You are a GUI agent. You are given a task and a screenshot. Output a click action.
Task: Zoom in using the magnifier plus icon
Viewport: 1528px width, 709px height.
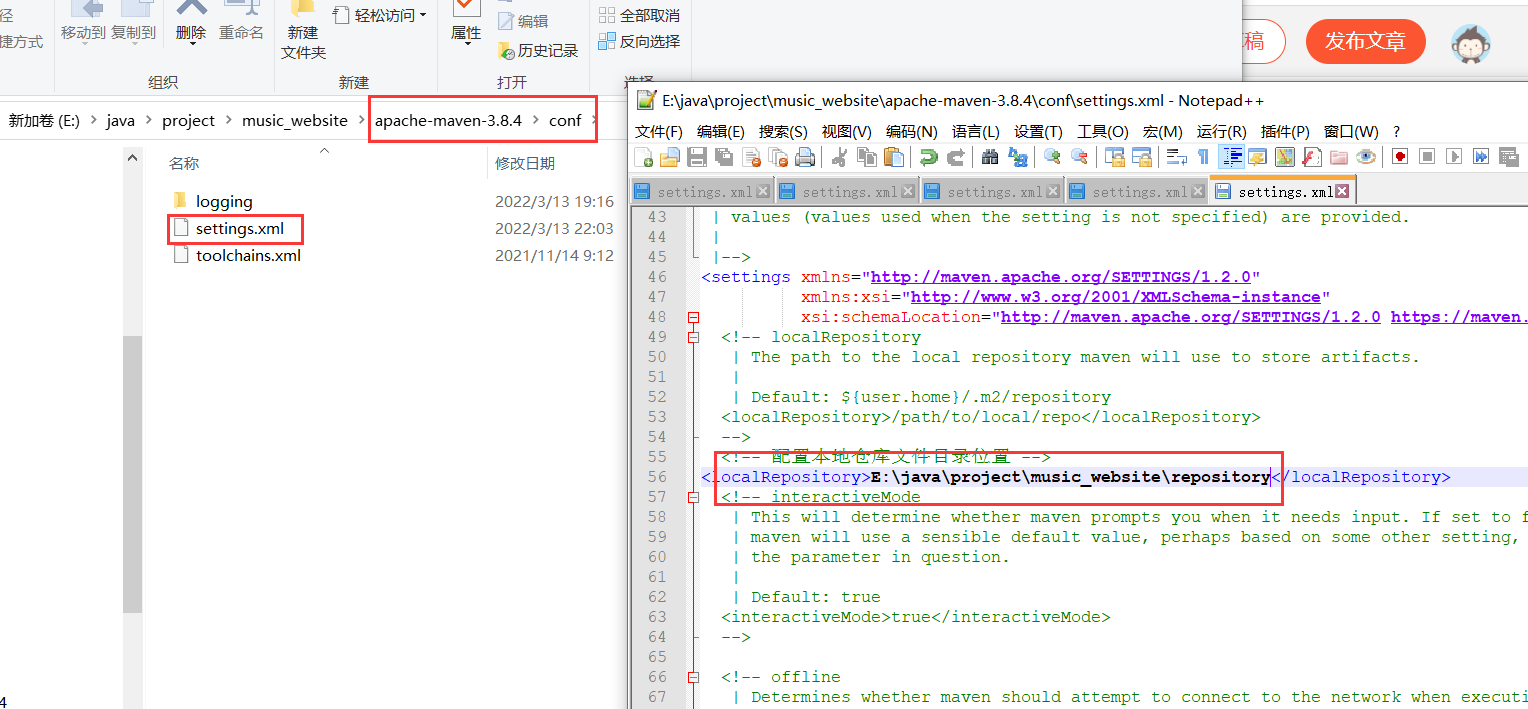pos(1052,157)
